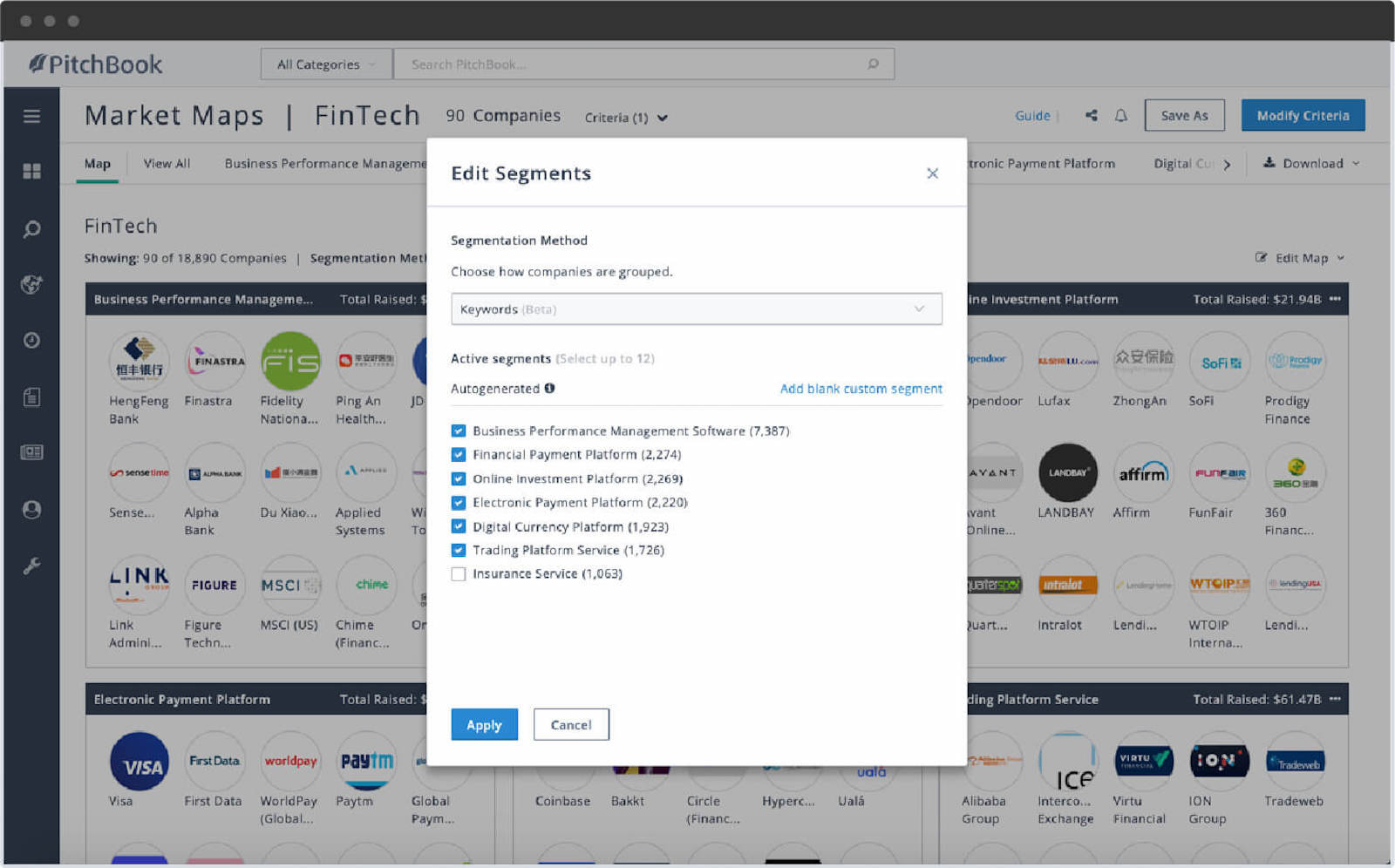Select the Tradeweb company logo

pyautogui.click(x=1295, y=761)
